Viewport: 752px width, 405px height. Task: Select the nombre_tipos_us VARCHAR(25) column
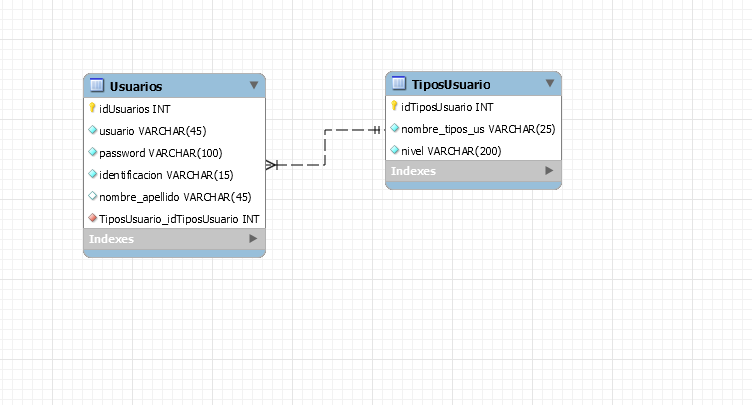[477, 129]
